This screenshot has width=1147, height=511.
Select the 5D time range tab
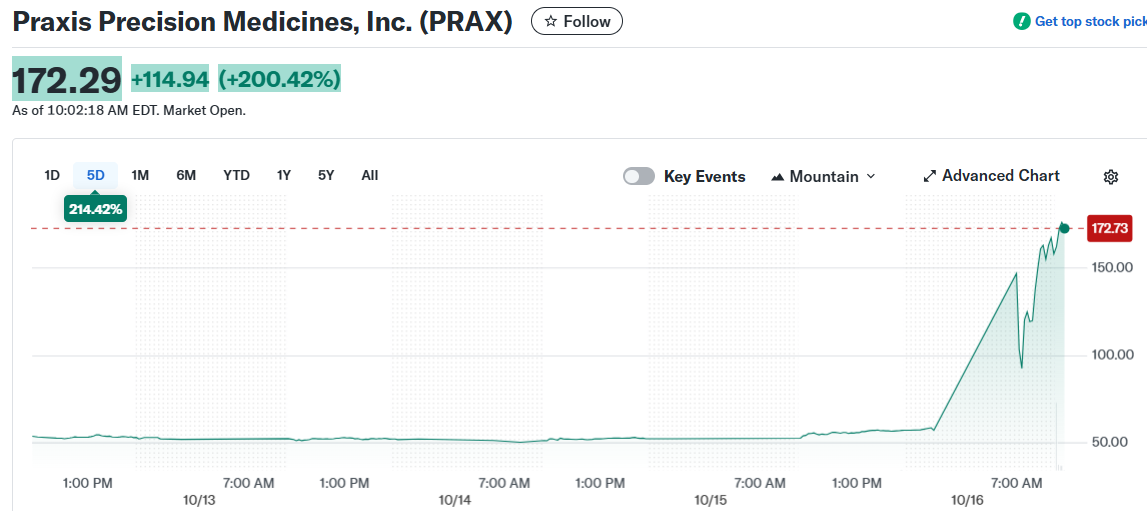pos(96,175)
